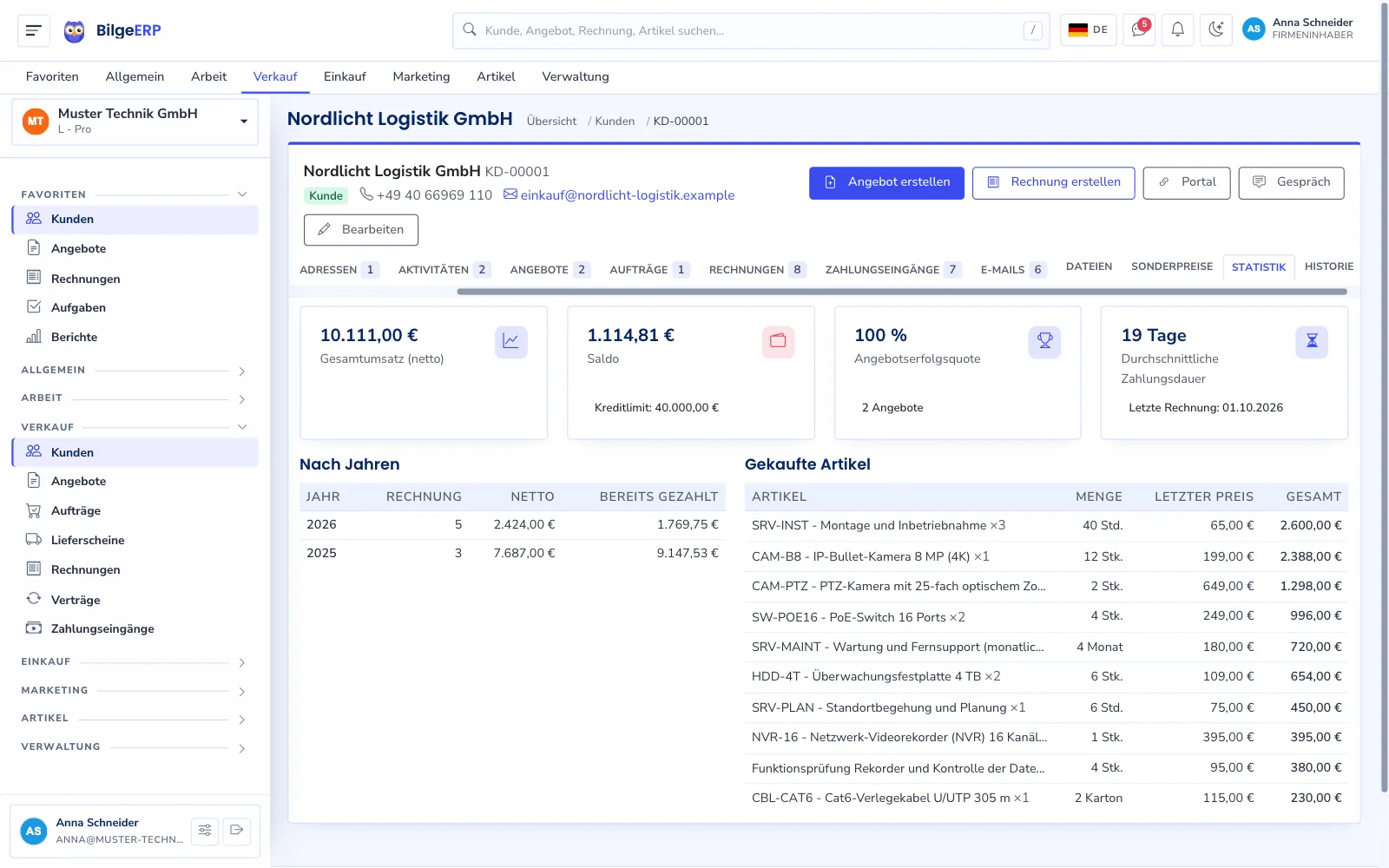This screenshot has width=1389, height=868.
Task: Switch to the Historie tab
Action: tap(1328, 266)
